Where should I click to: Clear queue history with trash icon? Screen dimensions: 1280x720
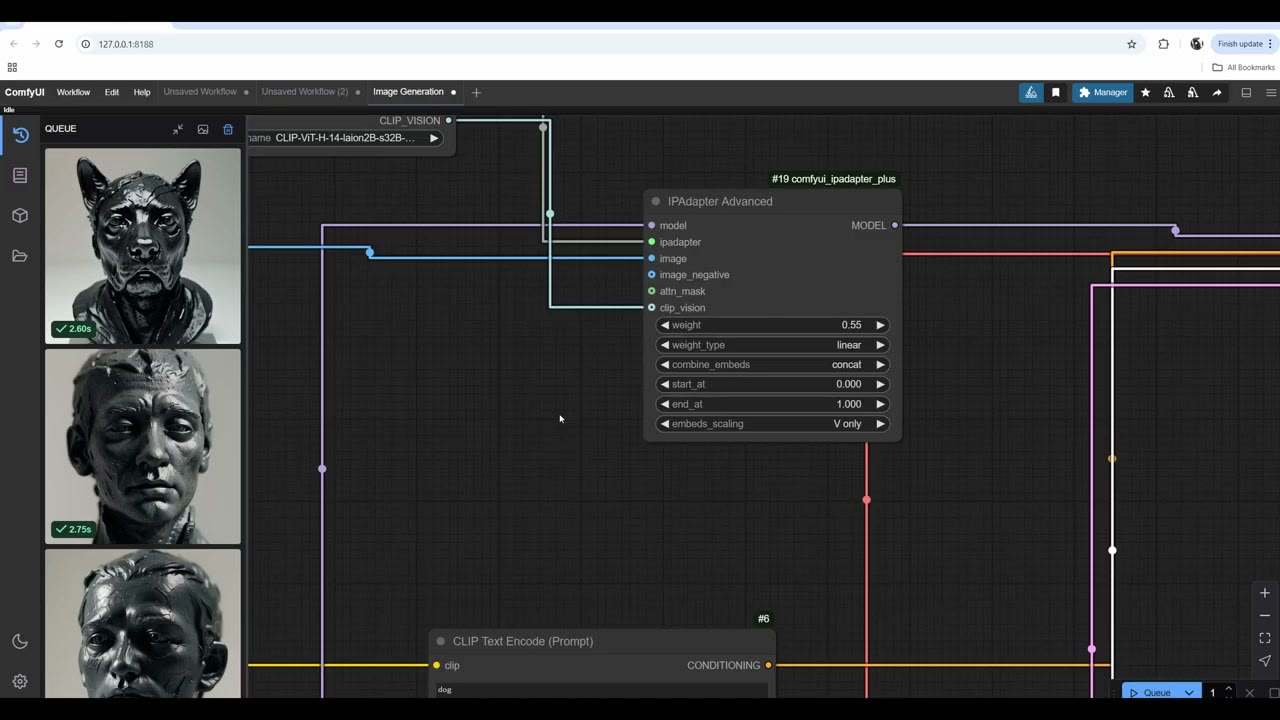click(228, 129)
